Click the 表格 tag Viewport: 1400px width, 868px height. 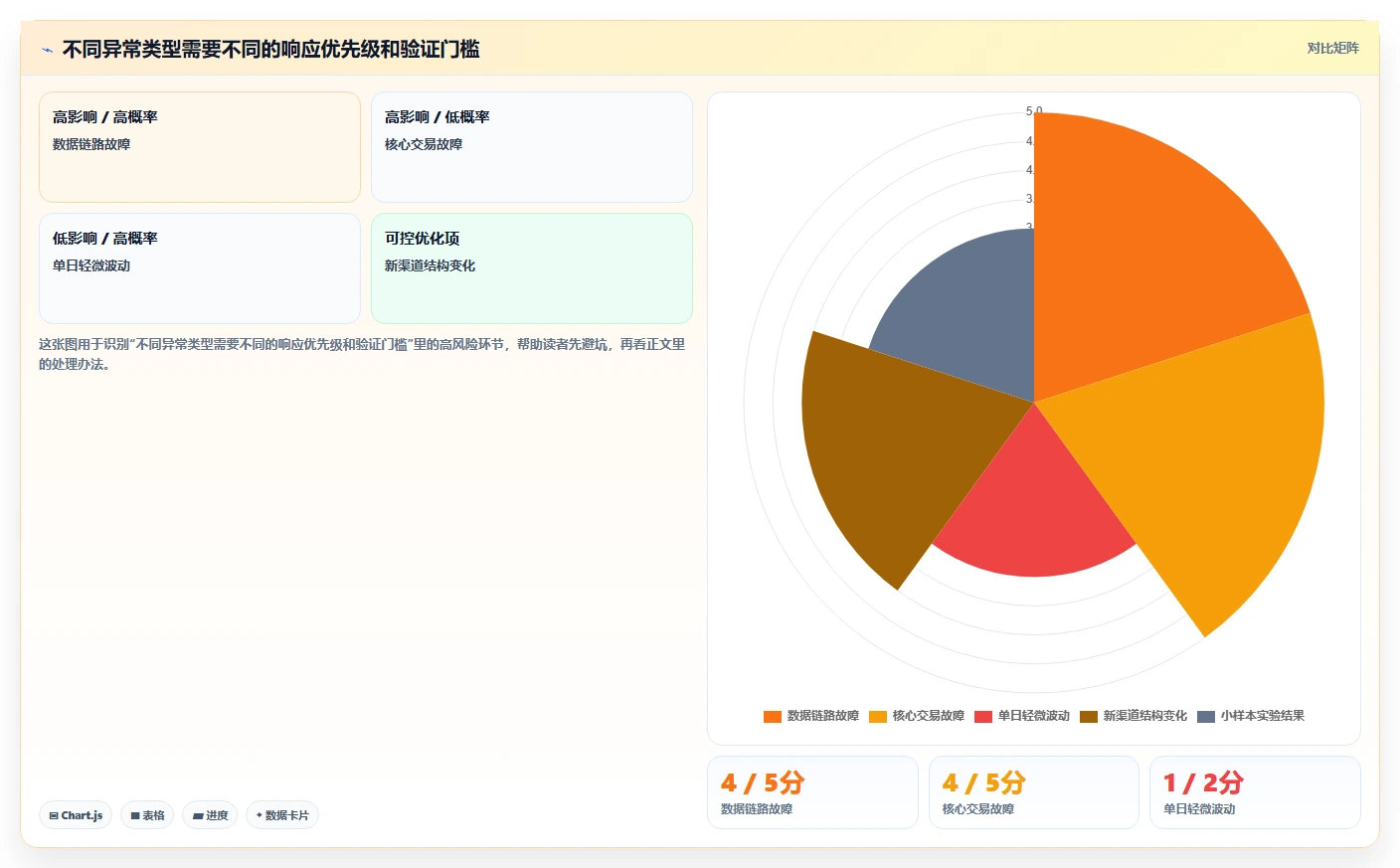[x=147, y=815]
